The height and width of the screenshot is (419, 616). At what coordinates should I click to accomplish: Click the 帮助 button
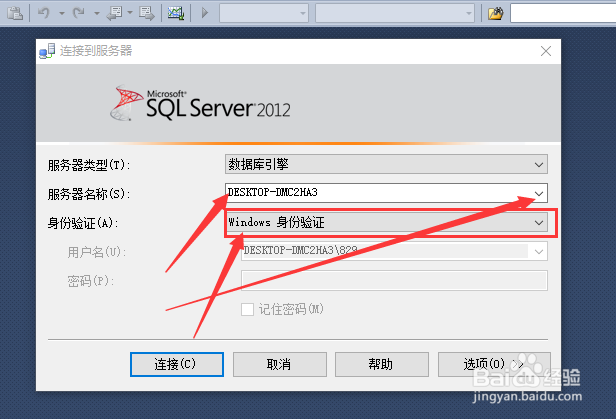tap(381, 364)
